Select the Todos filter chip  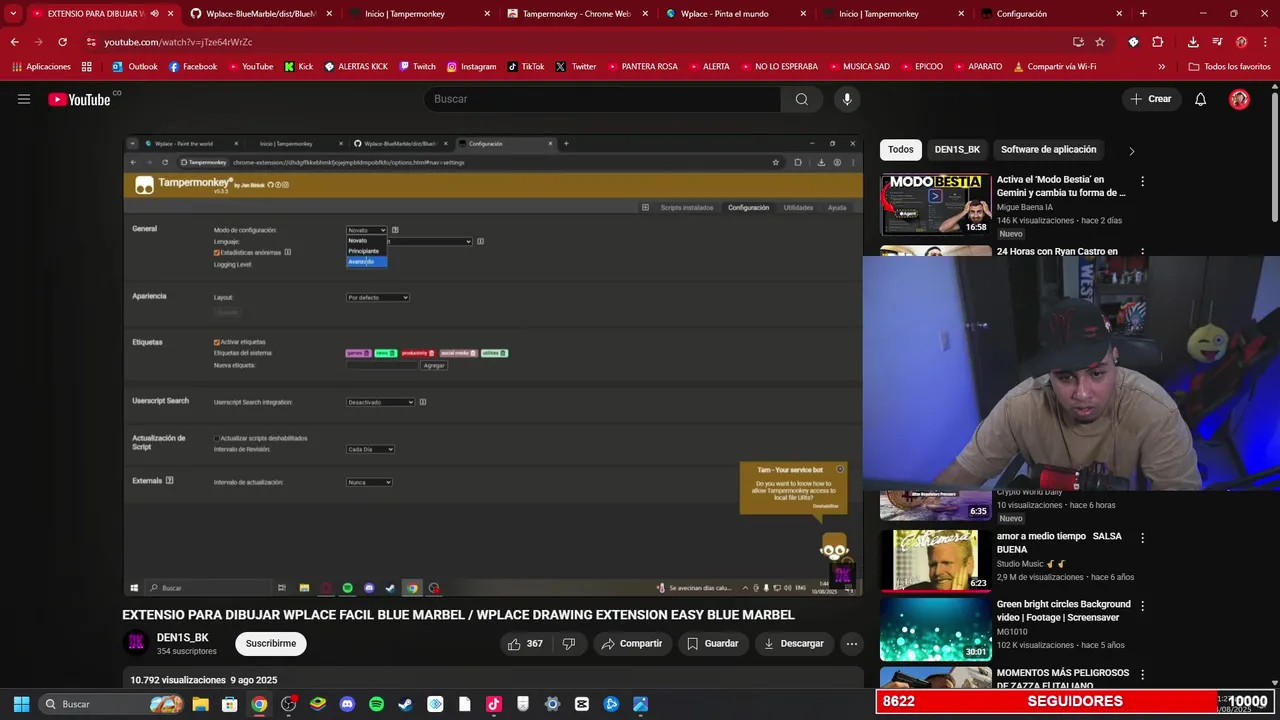(x=901, y=150)
